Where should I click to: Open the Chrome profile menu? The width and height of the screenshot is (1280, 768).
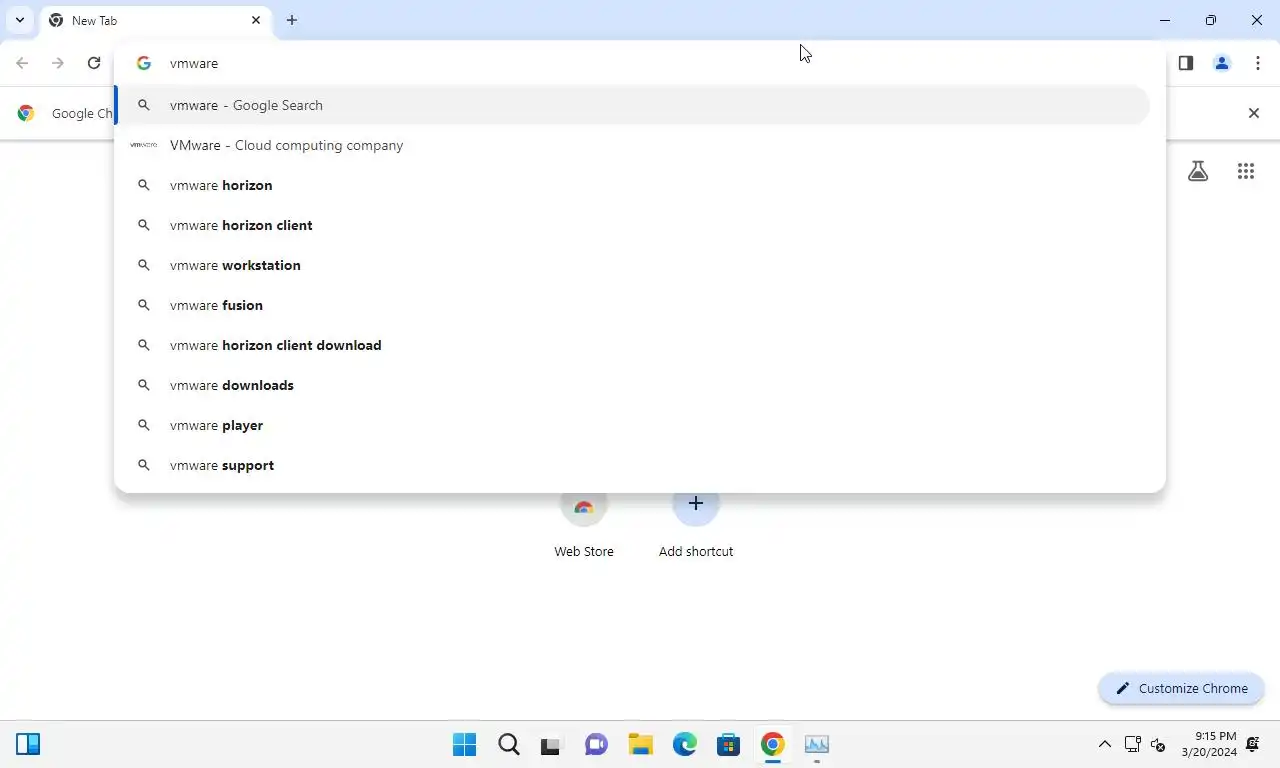pos(1222,63)
